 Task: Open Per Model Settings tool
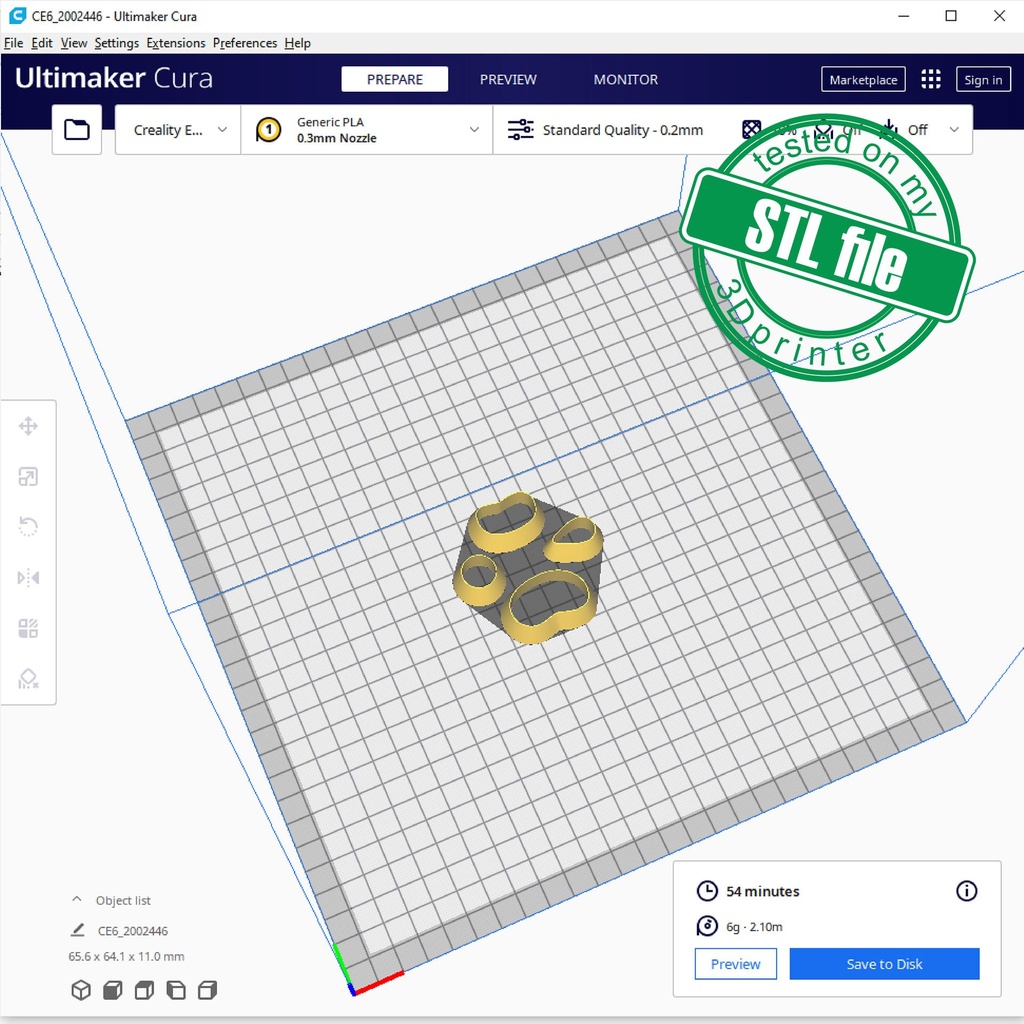tap(28, 628)
